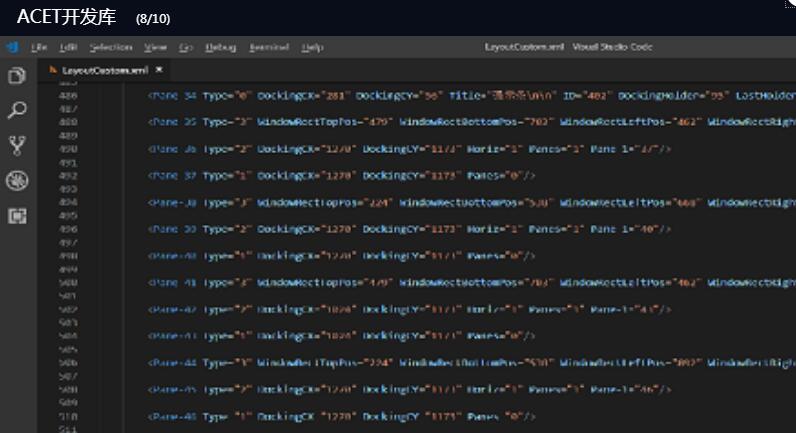
Task: Click the ACET开发库 title text
Action: (66, 17)
